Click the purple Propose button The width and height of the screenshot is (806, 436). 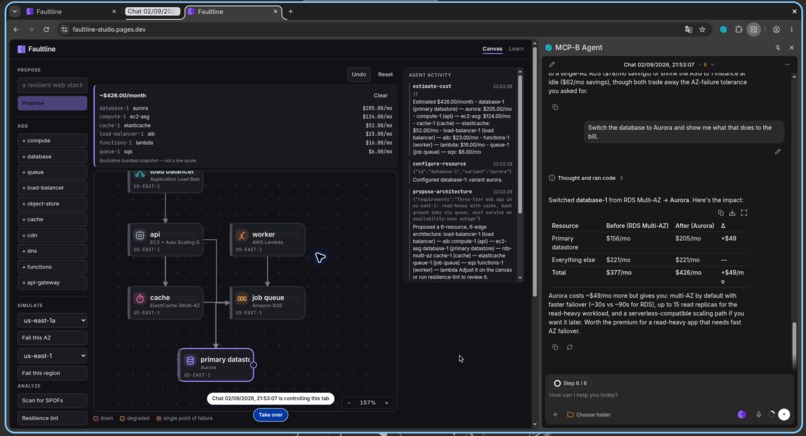52,103
